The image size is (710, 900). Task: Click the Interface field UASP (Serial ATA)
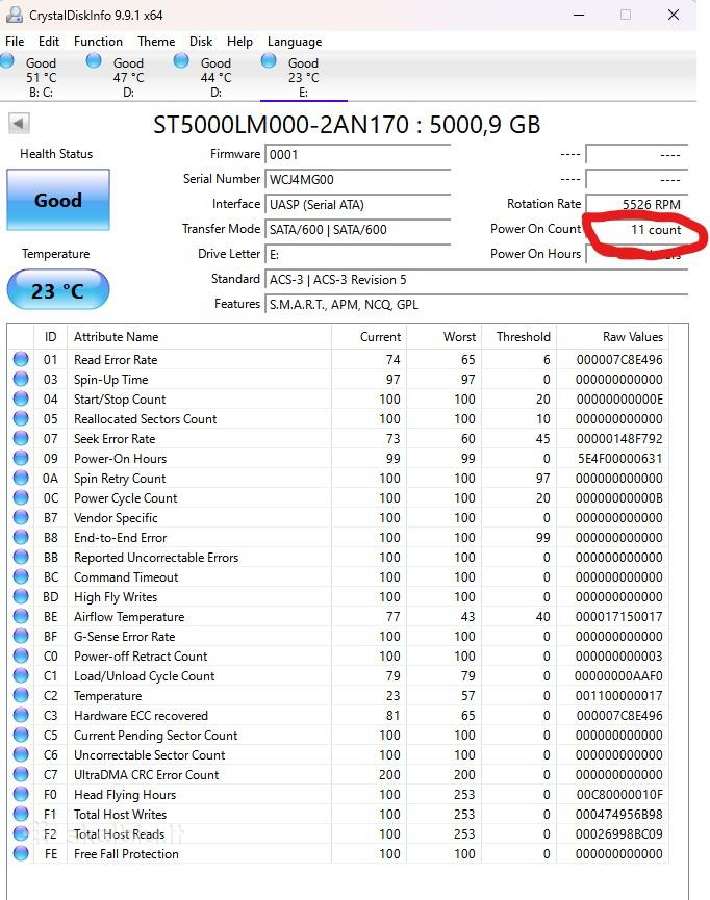point(358,204)
